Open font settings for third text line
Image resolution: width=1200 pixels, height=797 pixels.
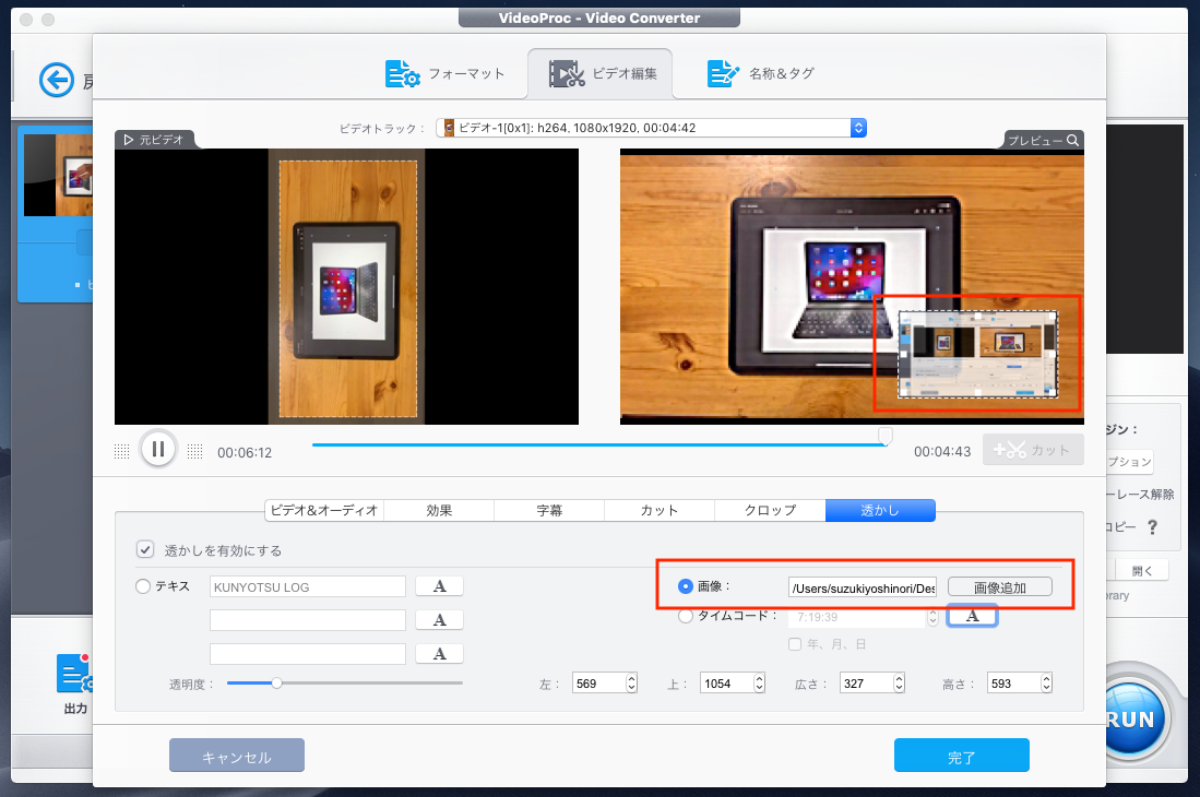[439, 653]
